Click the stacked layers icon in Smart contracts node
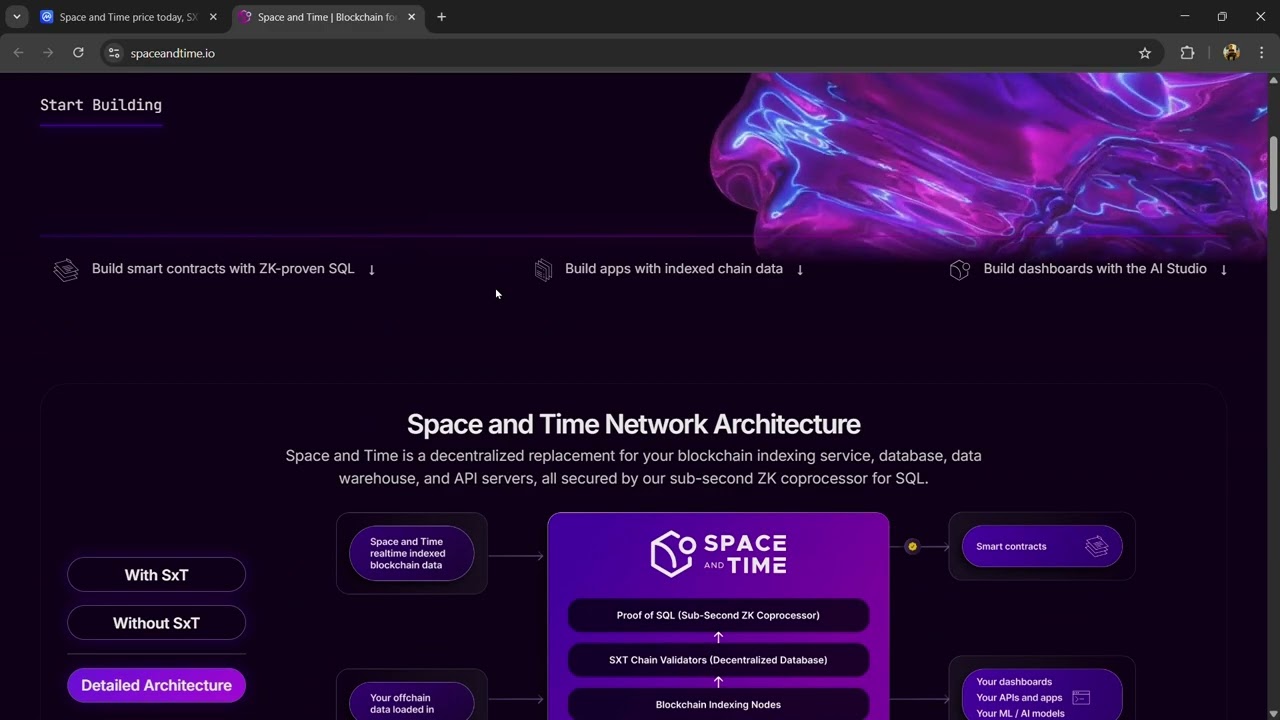1280x720 pixels. point(1097,547)
